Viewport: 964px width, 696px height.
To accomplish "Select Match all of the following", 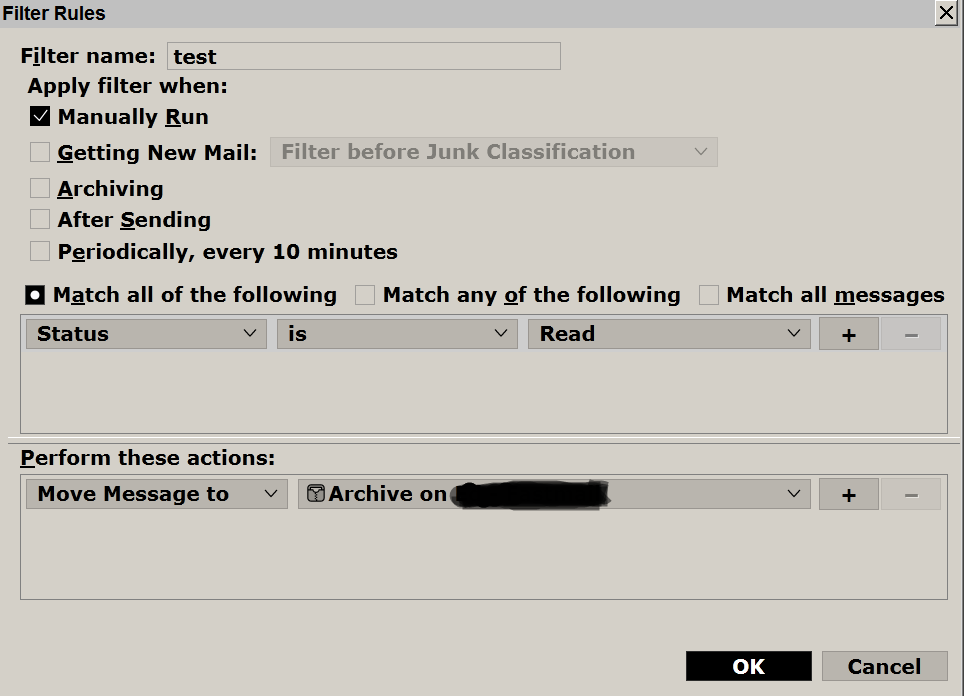I will (35, 295).
